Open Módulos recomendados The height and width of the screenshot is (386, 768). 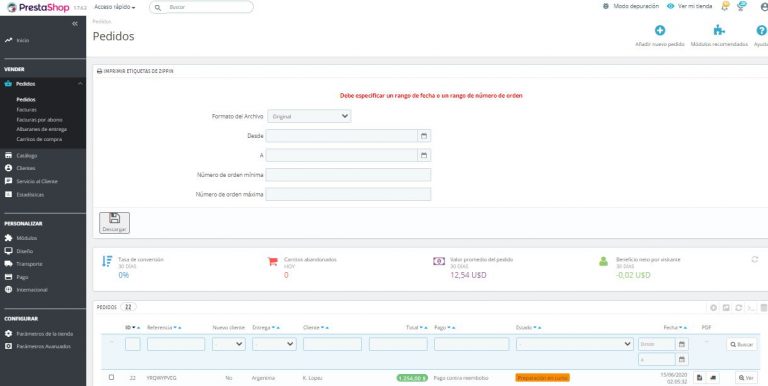719,36
